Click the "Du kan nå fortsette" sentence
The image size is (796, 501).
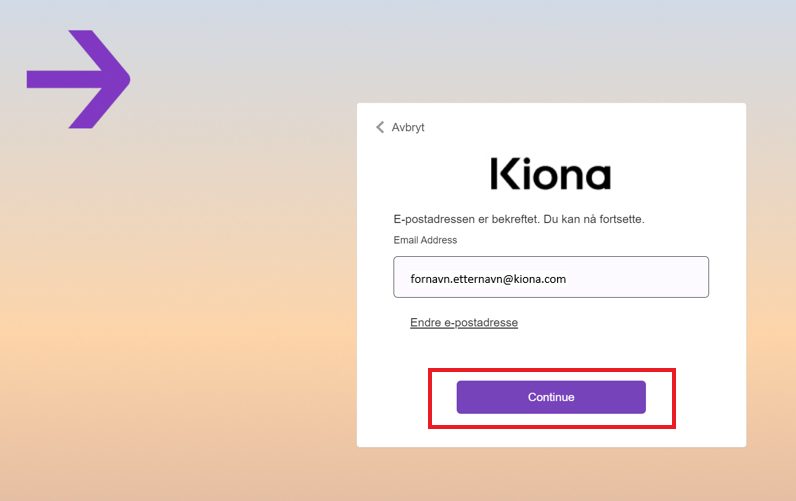[x=593, y=219]
